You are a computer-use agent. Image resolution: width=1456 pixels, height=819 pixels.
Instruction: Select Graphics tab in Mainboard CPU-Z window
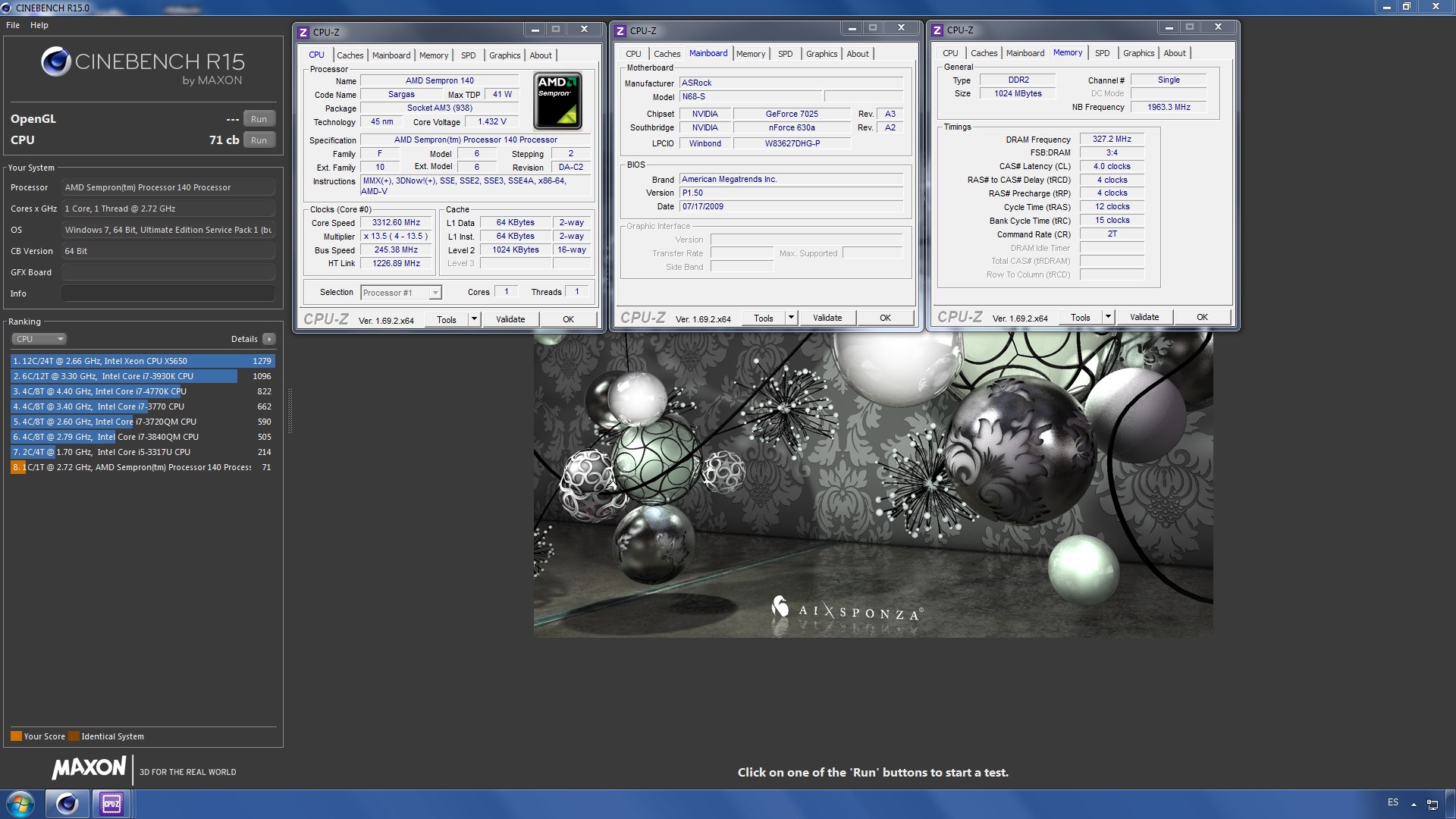click(x=822, y=54)
